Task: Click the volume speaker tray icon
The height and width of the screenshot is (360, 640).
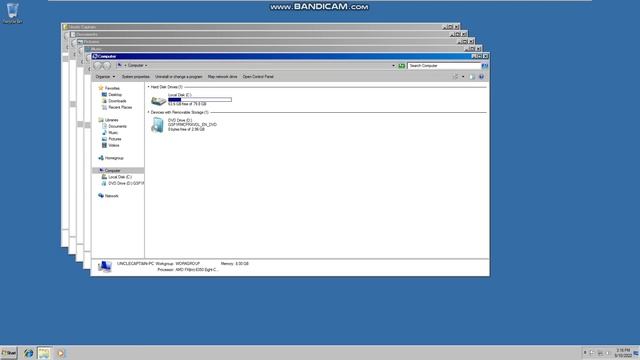Action: (x=608, y=353)
